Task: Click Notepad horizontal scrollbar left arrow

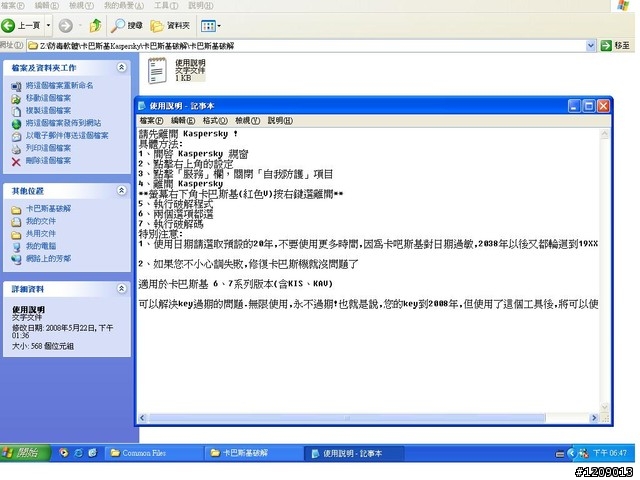Action: pos(142,418)
